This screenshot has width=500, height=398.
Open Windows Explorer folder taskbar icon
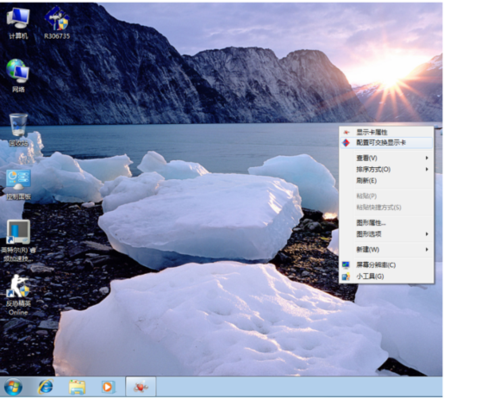[x=77, y=387]
